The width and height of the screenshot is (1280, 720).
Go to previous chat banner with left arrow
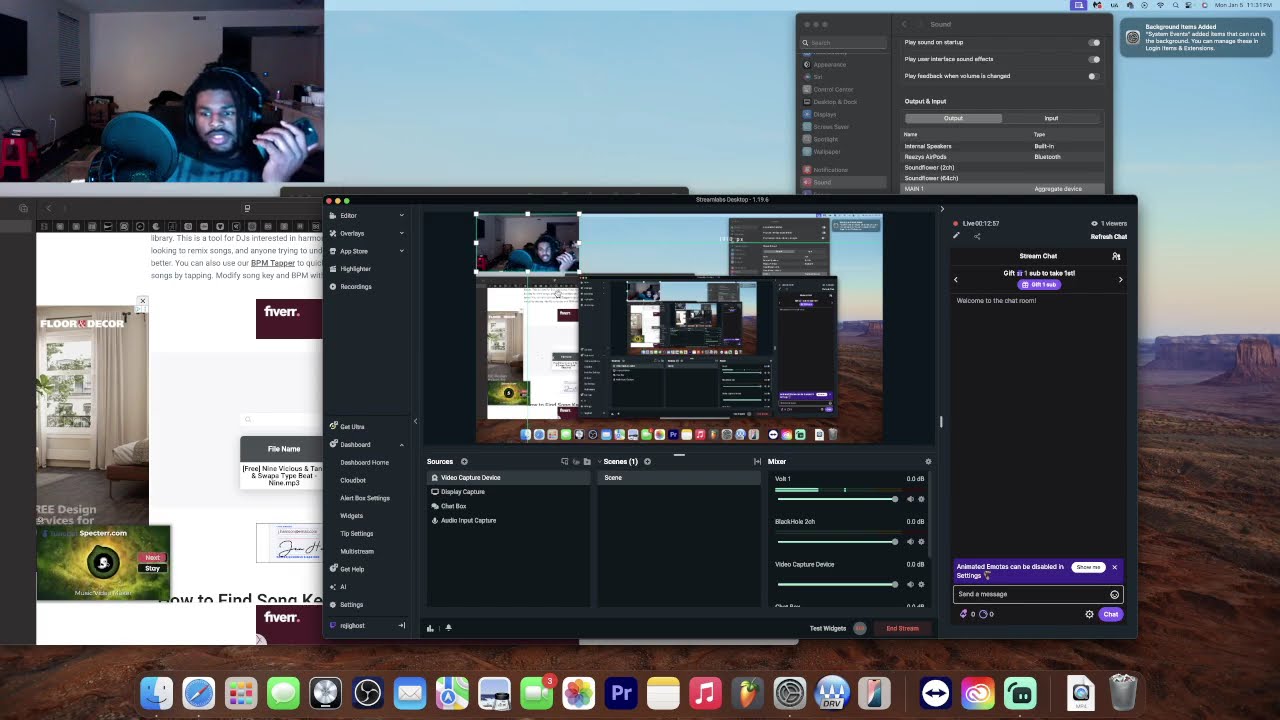pos(956,280)
